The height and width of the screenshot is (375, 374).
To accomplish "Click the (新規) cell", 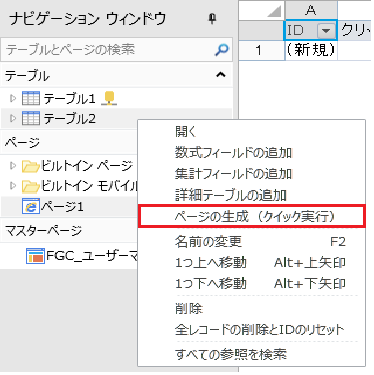I will 311,50.
